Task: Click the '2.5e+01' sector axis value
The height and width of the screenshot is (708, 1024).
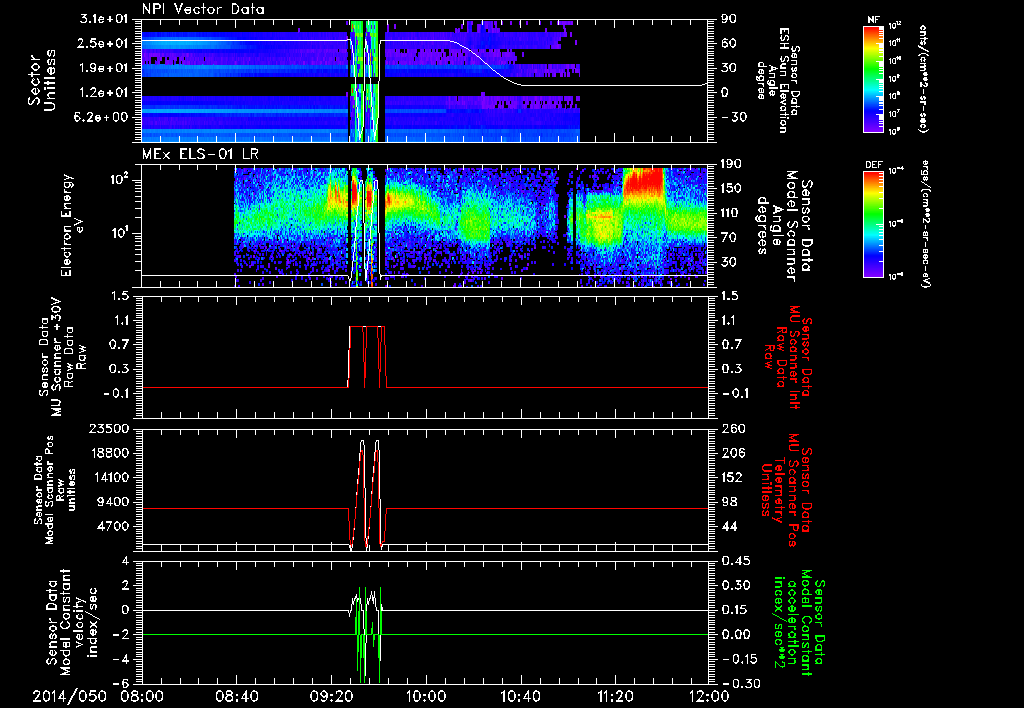Action: (x=105, y=43)
